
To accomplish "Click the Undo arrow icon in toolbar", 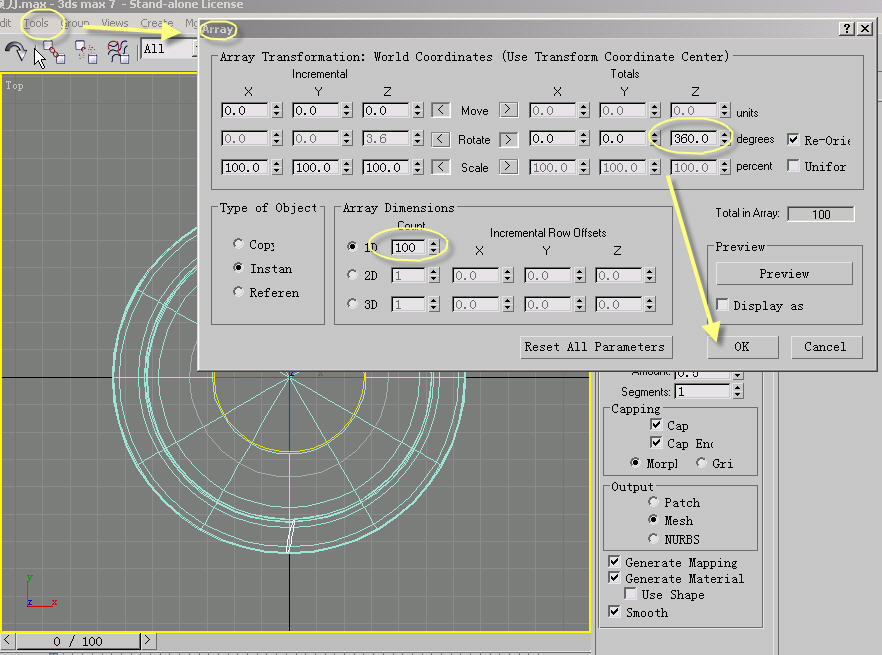I will (15, 51).
